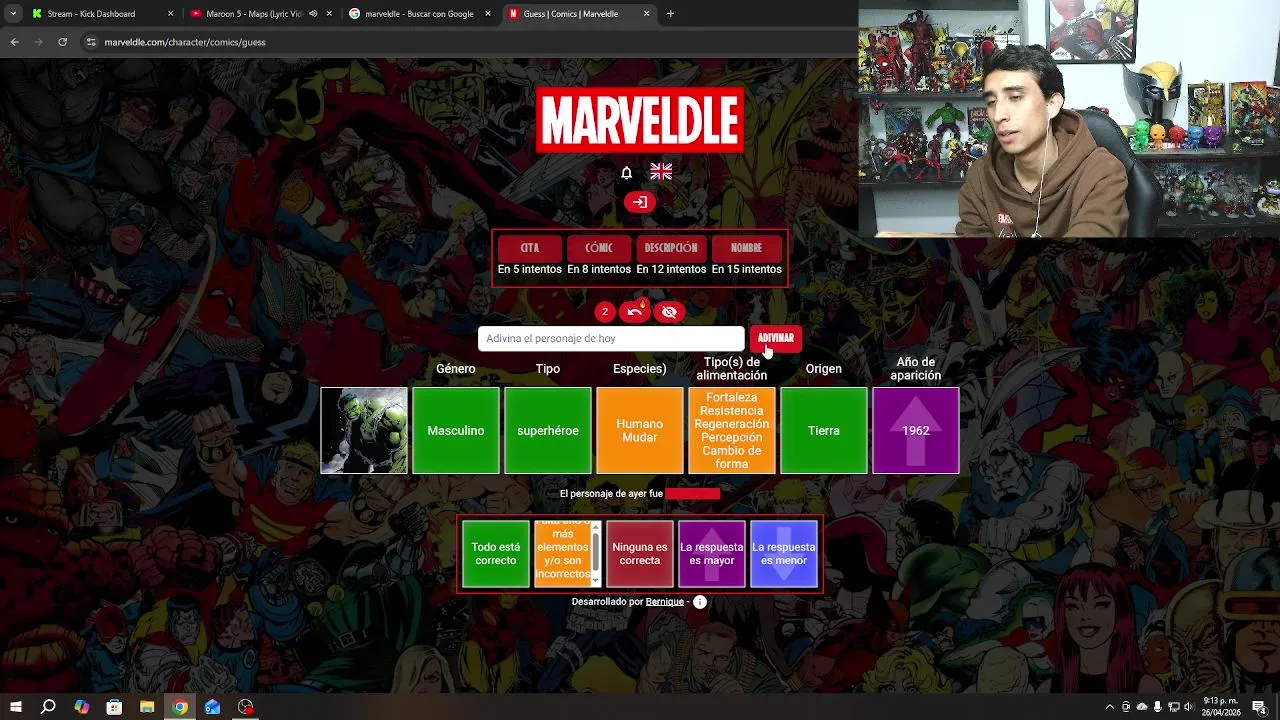Switch to 'marveldle - Buscar con Google' tab
The width and height of the screenshot is (1280, 720).
419,14
